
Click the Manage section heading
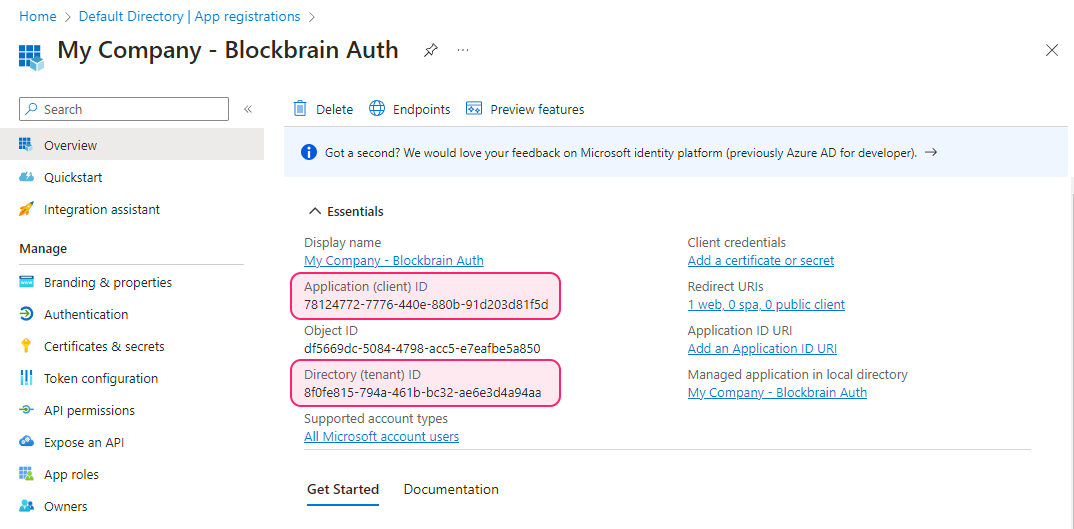pyautogui.click(x=43, y=249)
